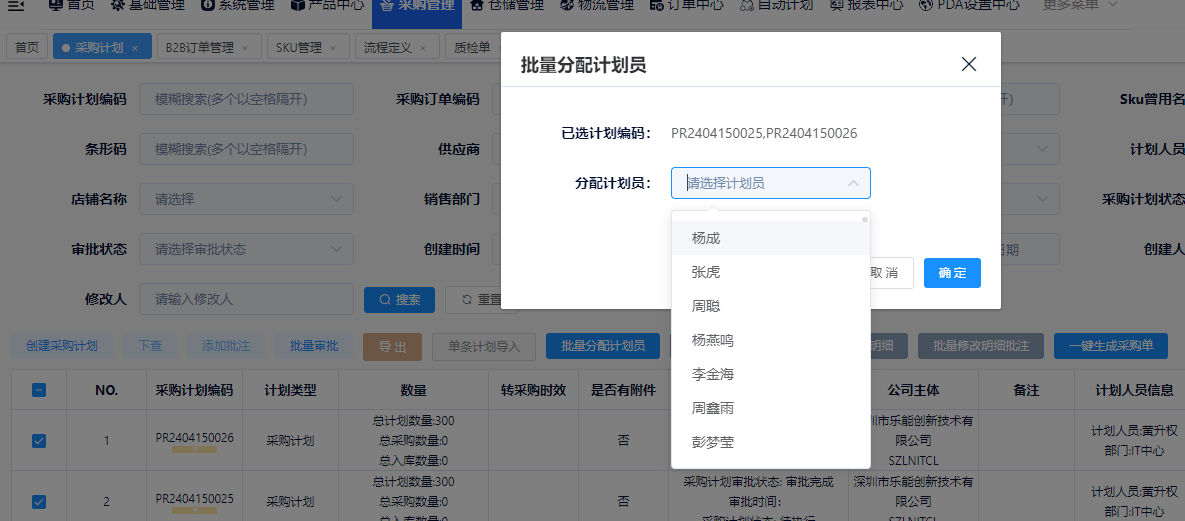Uncheck row PR2404150025 checkbox
The height and width of the screenshot is (521, 1185).
coord(39,501)
